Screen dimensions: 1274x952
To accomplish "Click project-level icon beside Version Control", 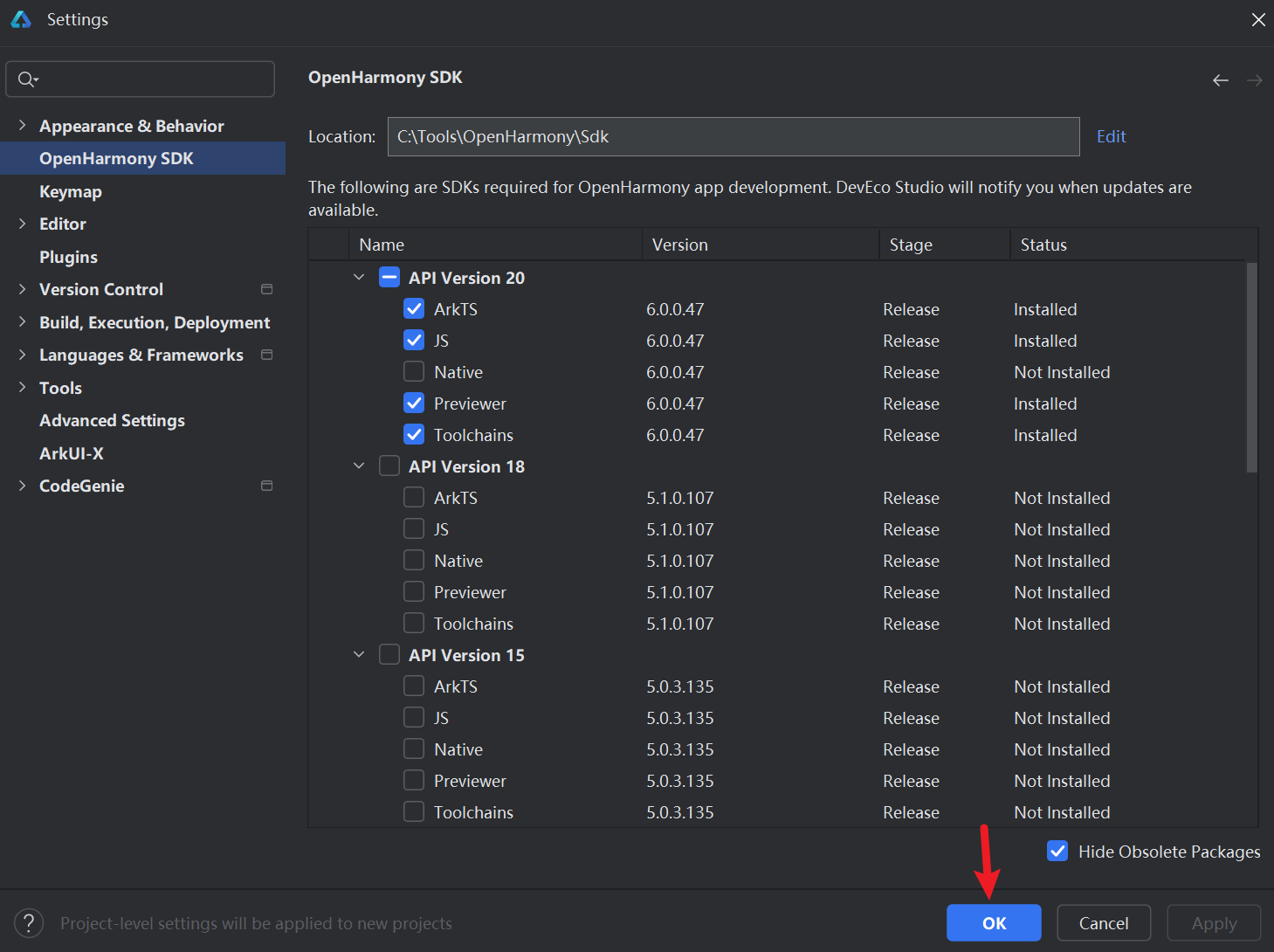I will [267, 289].
